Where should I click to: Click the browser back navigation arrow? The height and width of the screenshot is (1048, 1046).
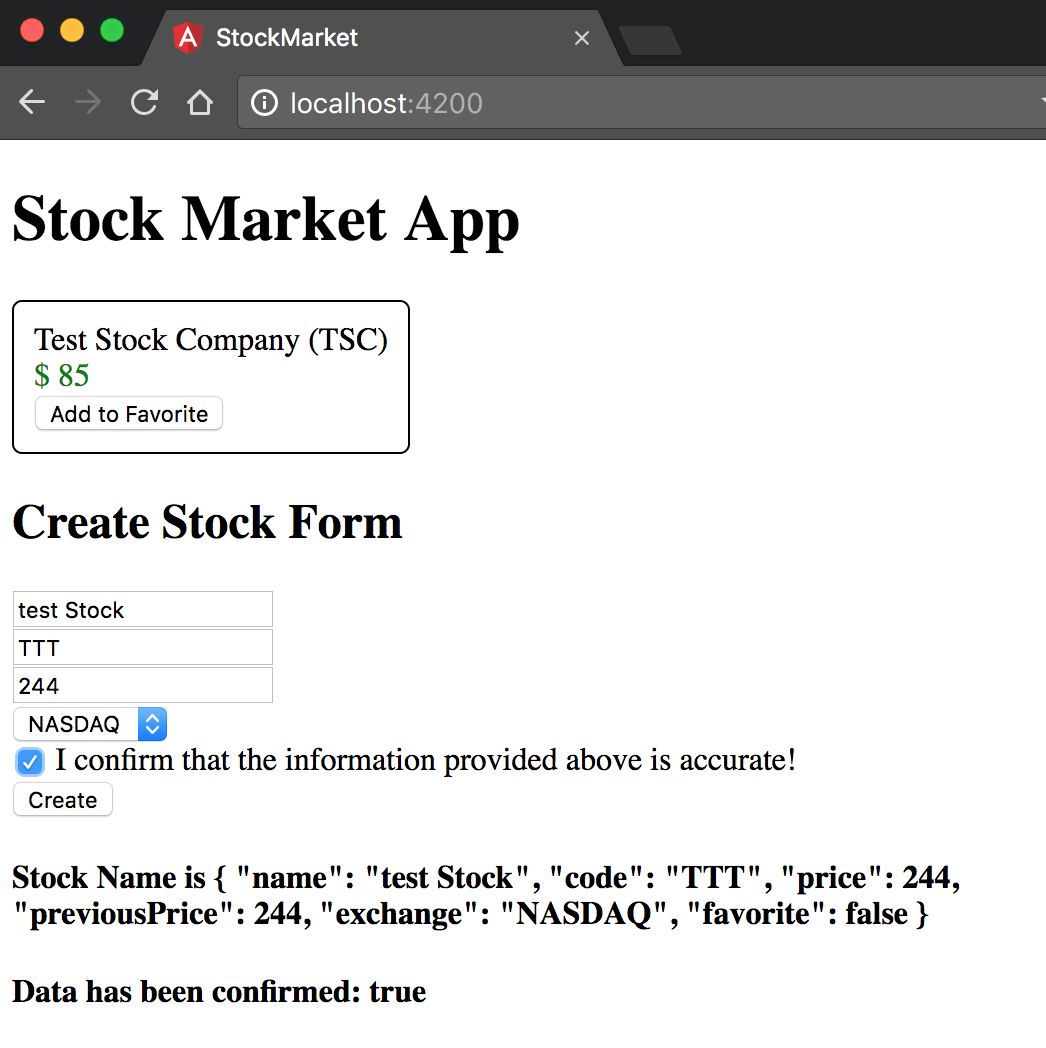[x=31, y=101]
